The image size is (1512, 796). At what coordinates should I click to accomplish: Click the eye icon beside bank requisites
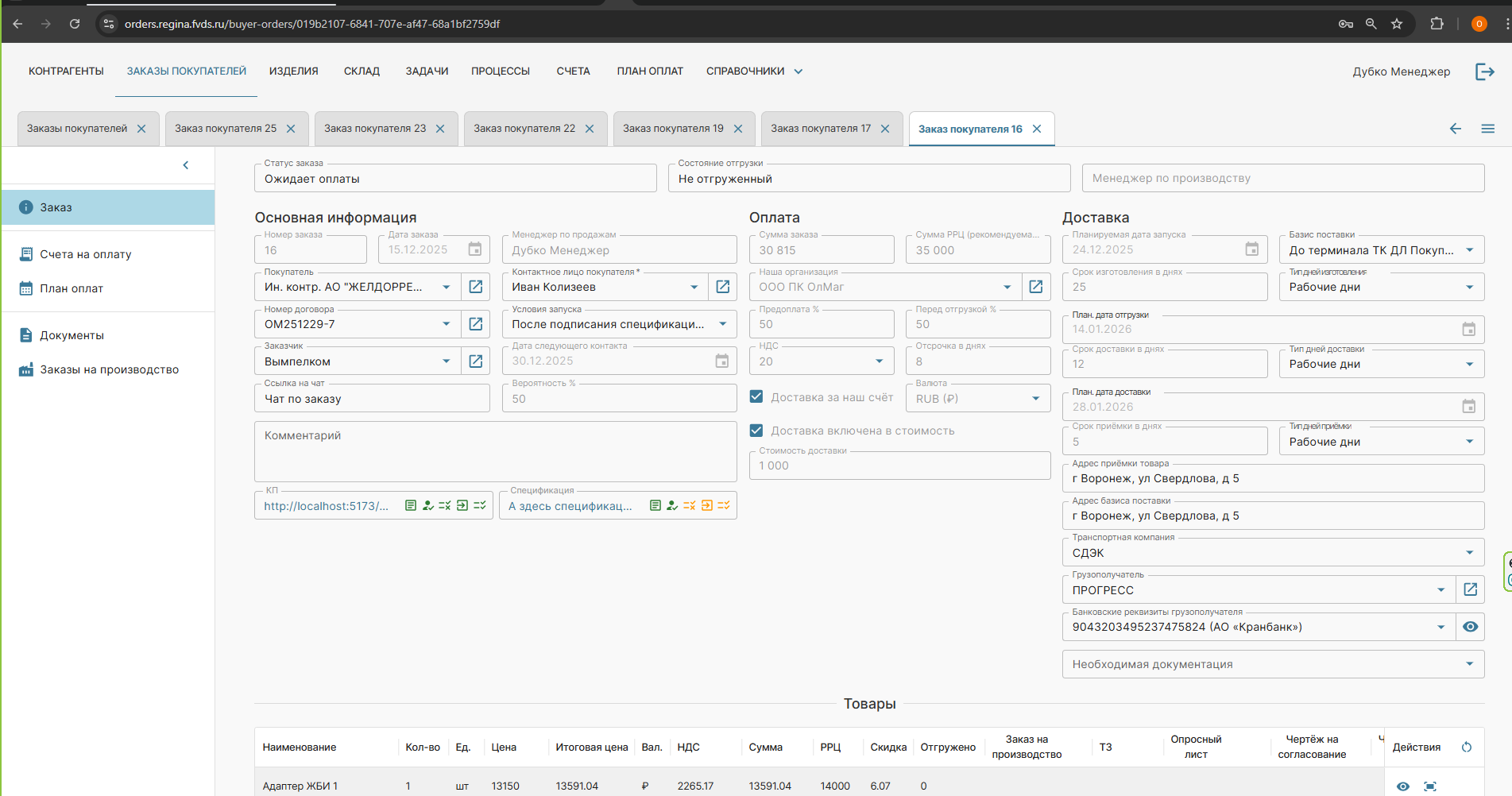[1470, 627]
